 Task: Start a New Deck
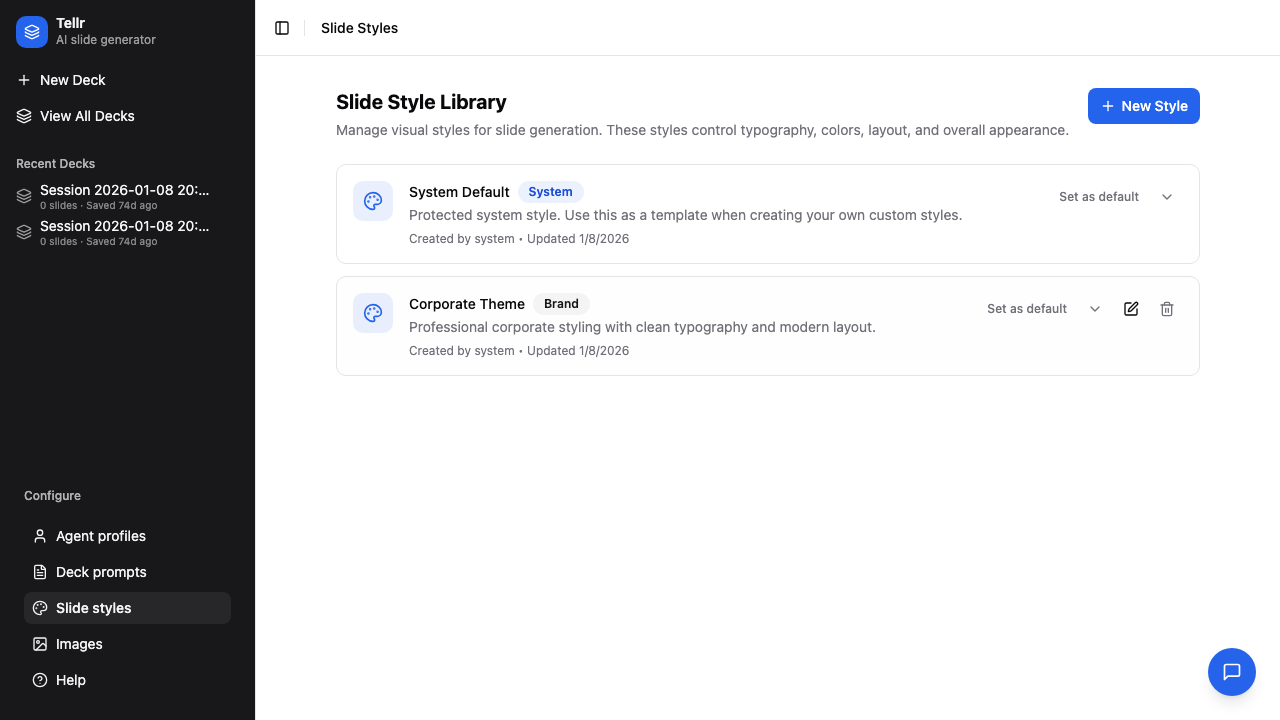click(x=72, y=80)
